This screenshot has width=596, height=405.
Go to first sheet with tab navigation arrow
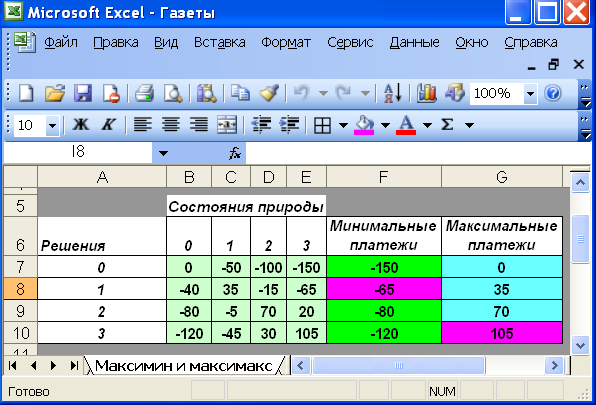pos(13,366)
